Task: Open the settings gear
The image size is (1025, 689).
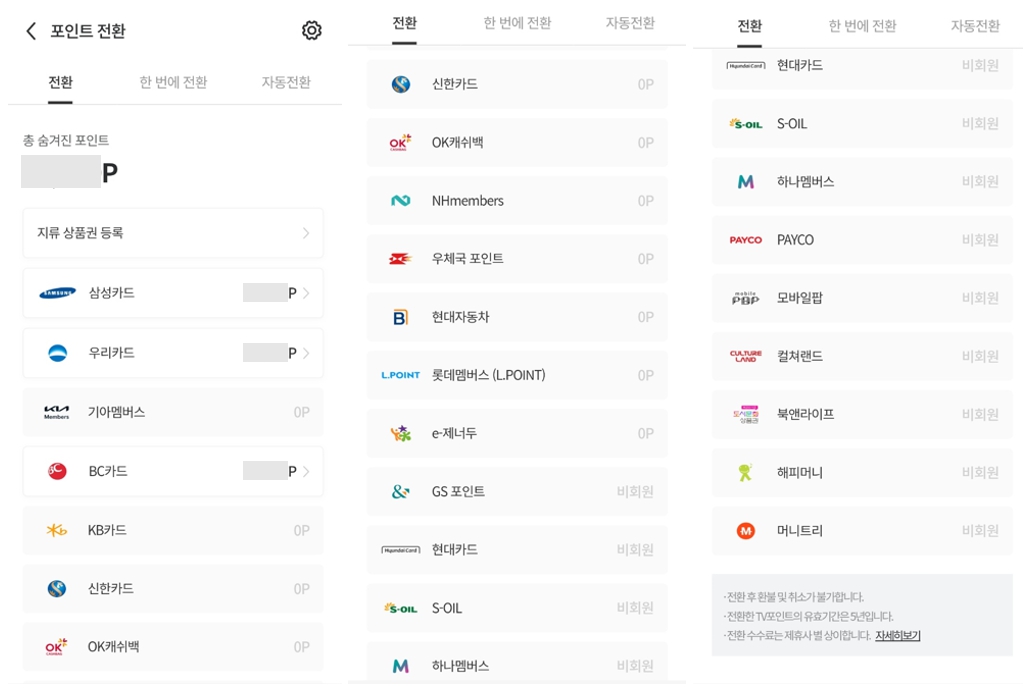Action: pyautogui.click(x=311, y=31)
